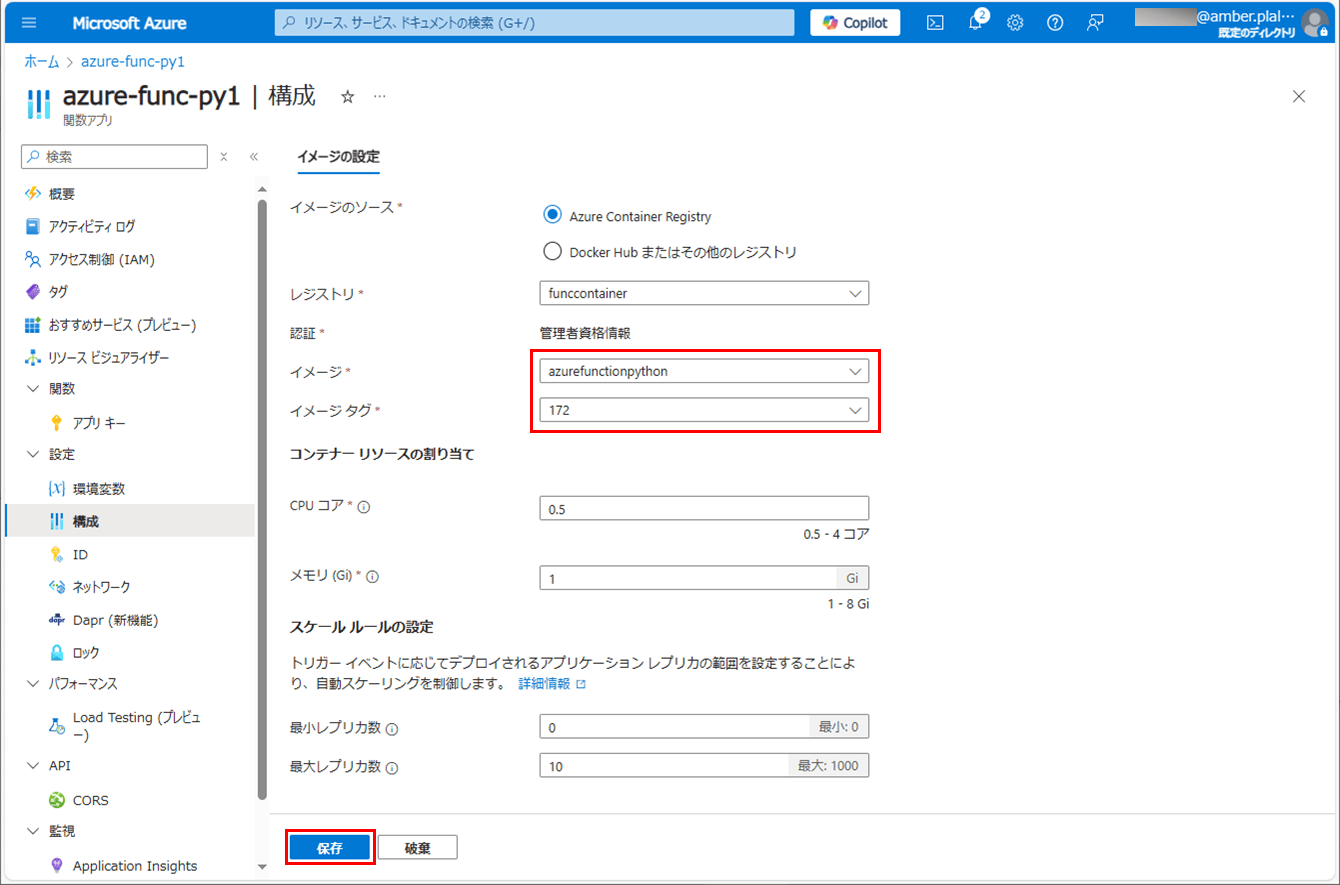Click the CPU コア info icon

coord(364,508)
